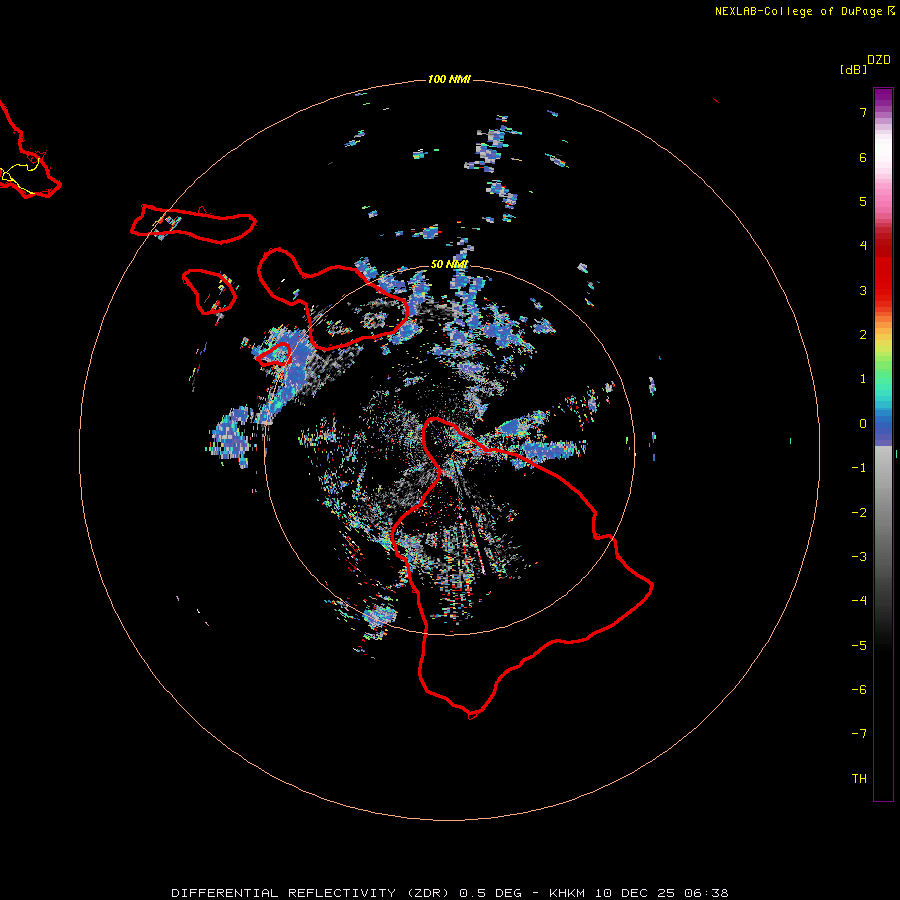Click the -4 value on the color scale

point(859,600)
